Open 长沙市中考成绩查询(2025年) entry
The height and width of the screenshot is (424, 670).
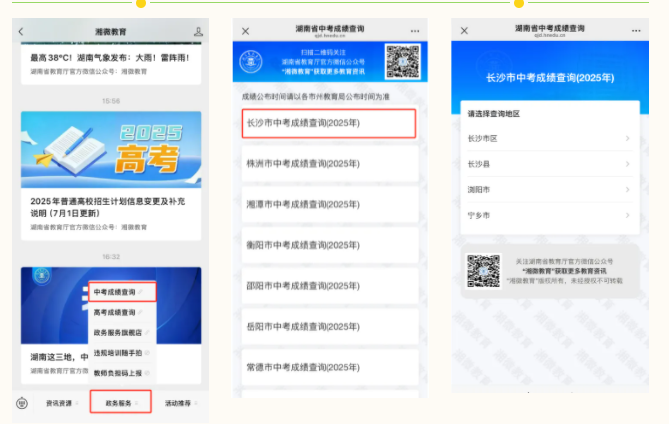point(329,123)
